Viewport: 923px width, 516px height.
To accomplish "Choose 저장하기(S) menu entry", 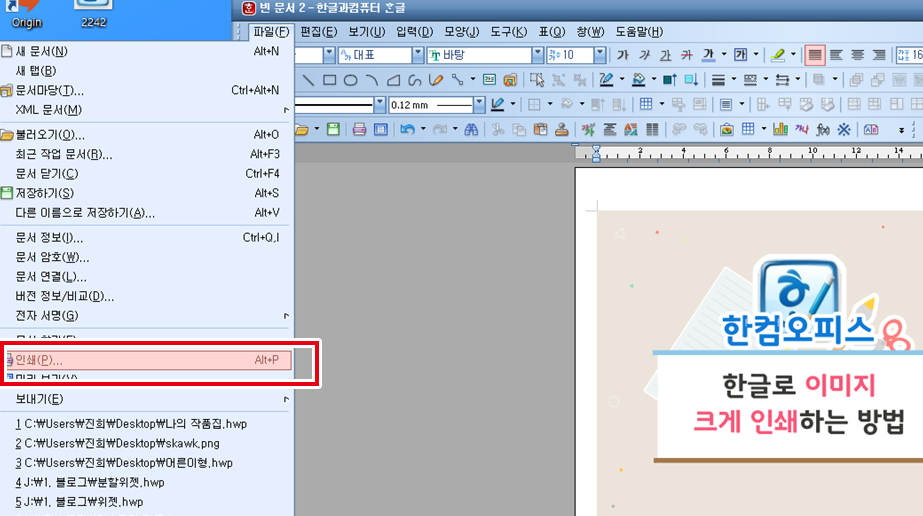I will coord(146,193).
